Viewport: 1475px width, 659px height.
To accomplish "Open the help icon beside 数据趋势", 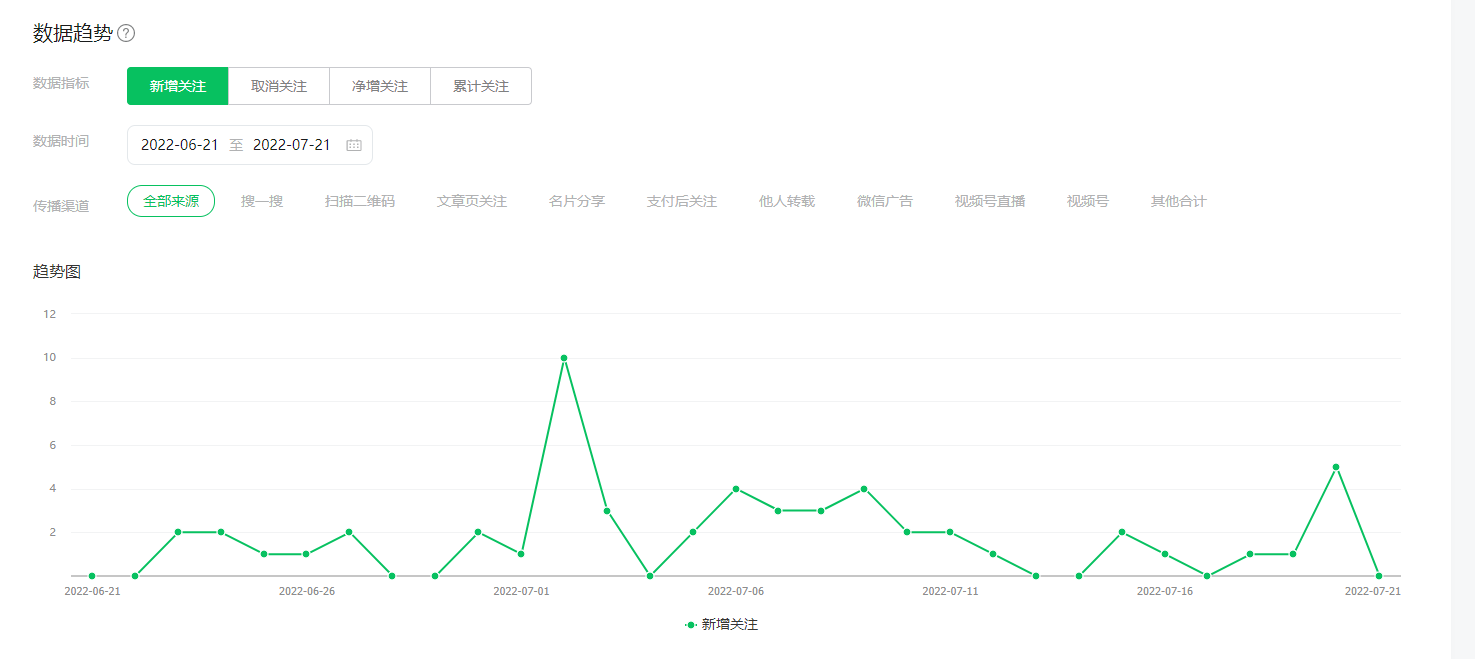I will point(126,33).
